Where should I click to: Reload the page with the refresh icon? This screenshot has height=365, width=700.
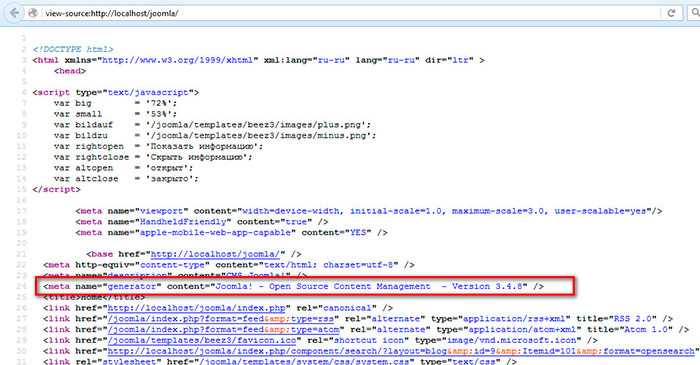click(671, 13)
